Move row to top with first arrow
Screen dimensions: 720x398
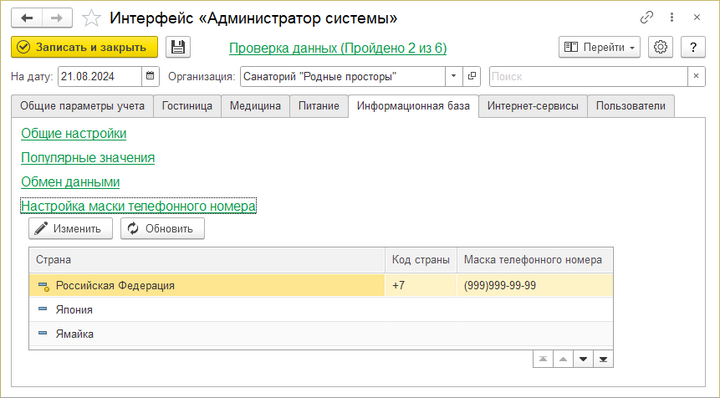543,359
